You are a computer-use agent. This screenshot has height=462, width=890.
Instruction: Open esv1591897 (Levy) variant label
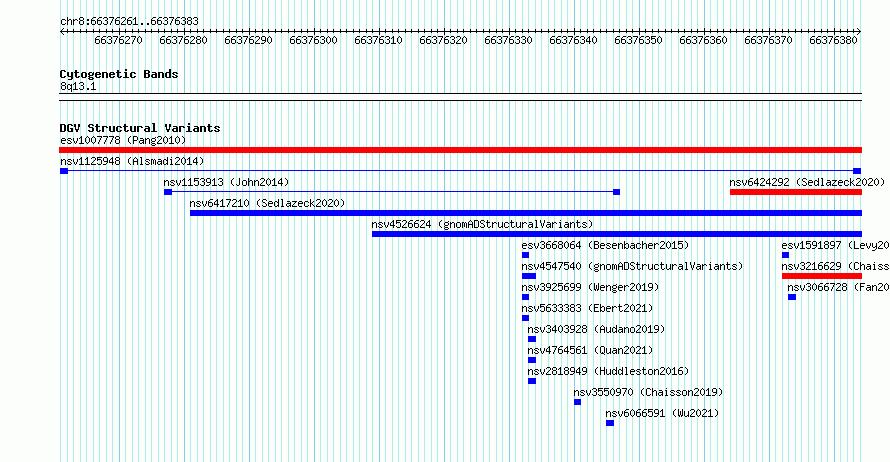point(836,245)
